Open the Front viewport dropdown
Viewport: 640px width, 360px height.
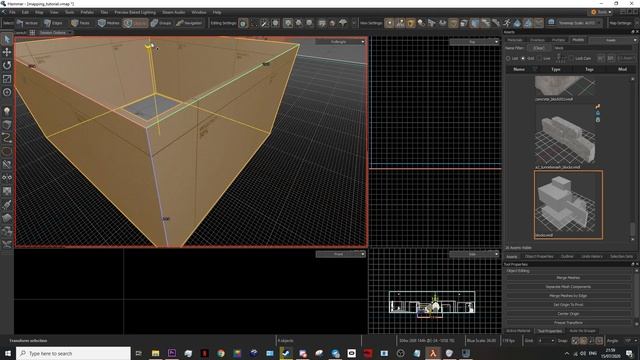tap(340, 254)
